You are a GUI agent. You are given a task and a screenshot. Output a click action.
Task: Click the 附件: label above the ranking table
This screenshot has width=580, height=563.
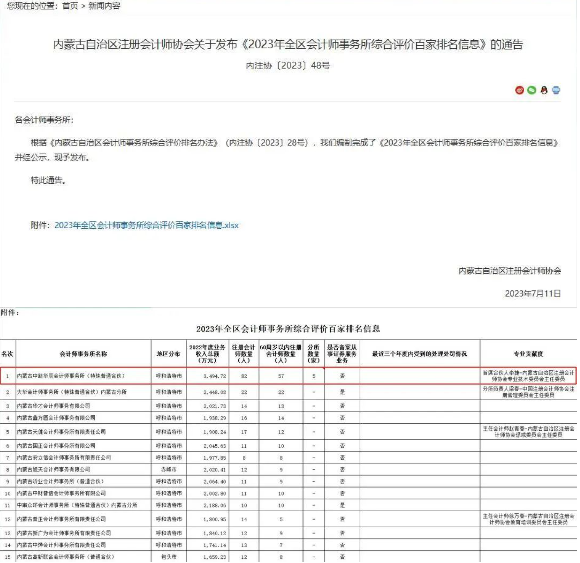point(10,313)
